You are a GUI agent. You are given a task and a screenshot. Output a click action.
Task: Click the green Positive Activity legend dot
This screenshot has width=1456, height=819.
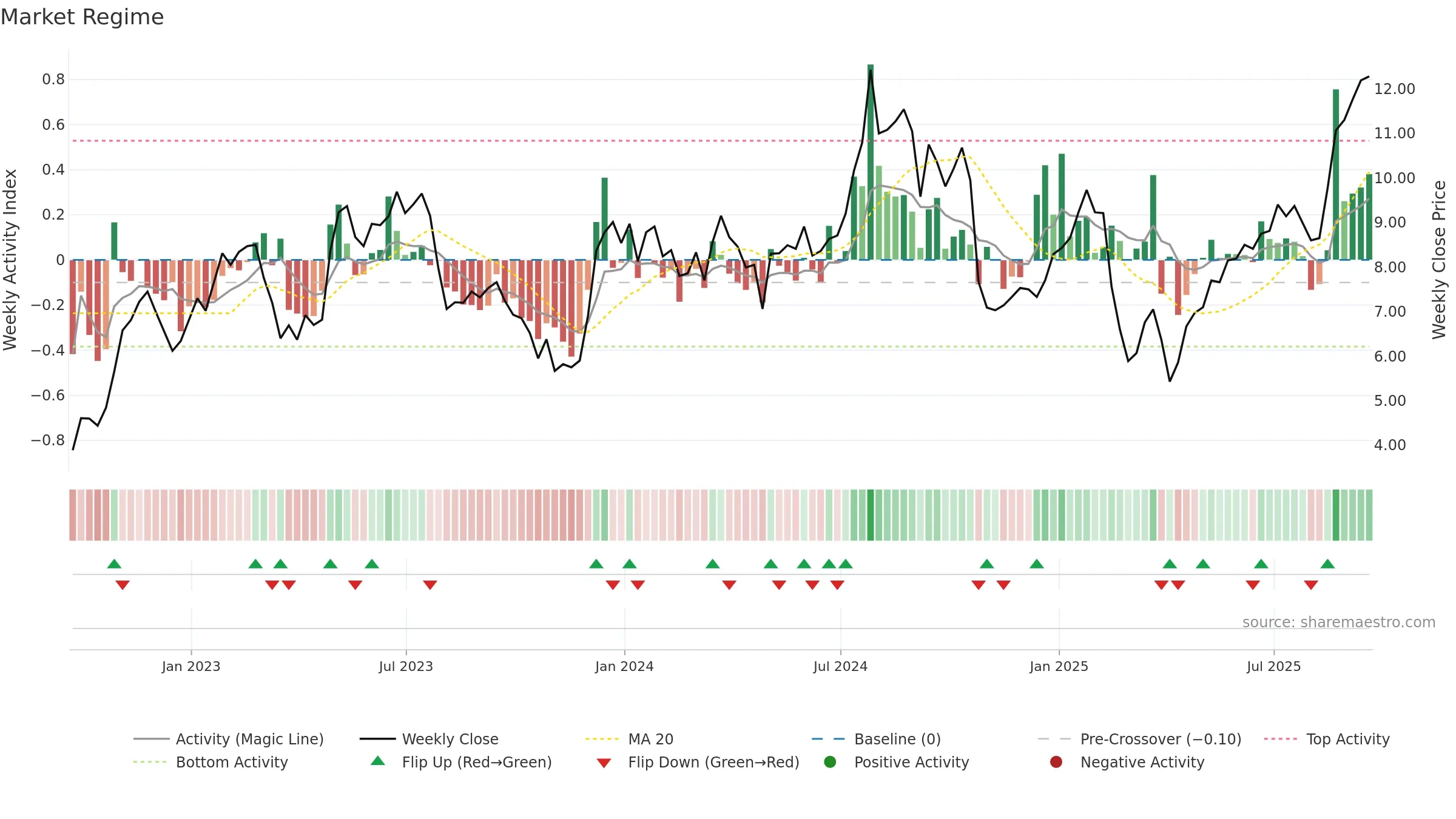tap(831, 762)
